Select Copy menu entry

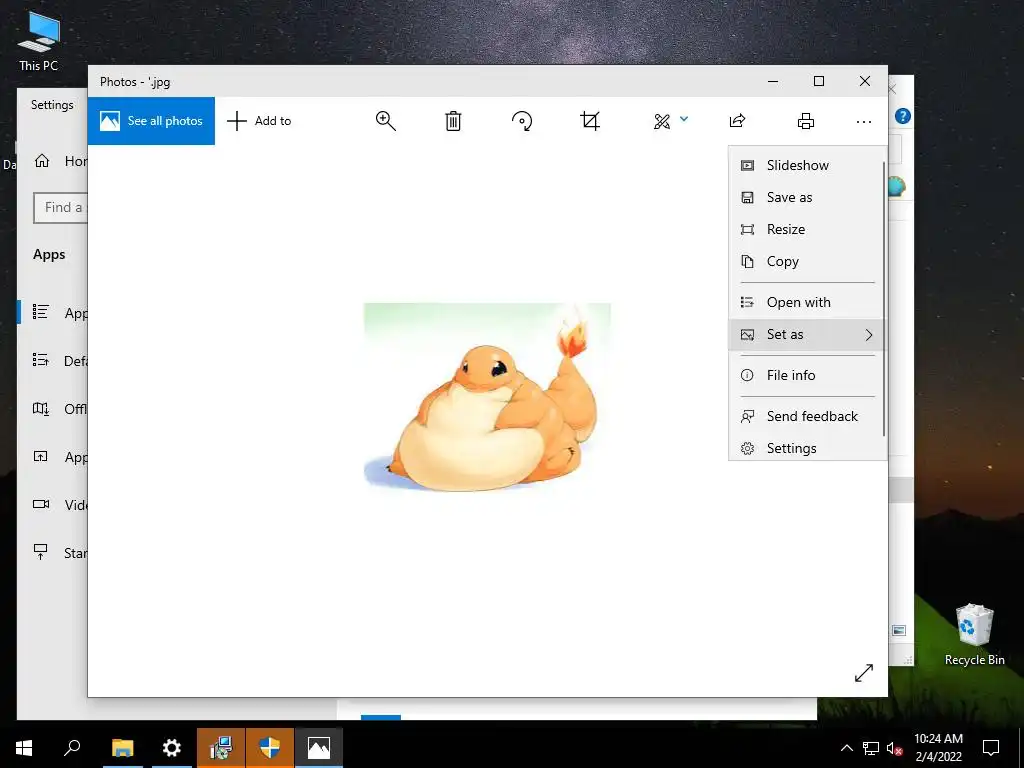806,261
